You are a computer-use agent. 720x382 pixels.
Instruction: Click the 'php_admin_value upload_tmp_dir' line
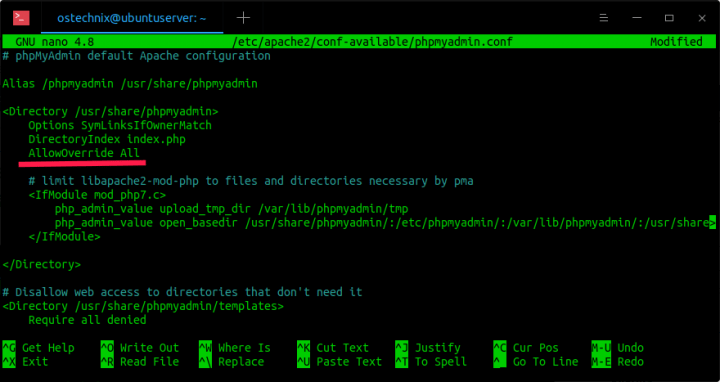pyautogui.click(x=231, y=209)
